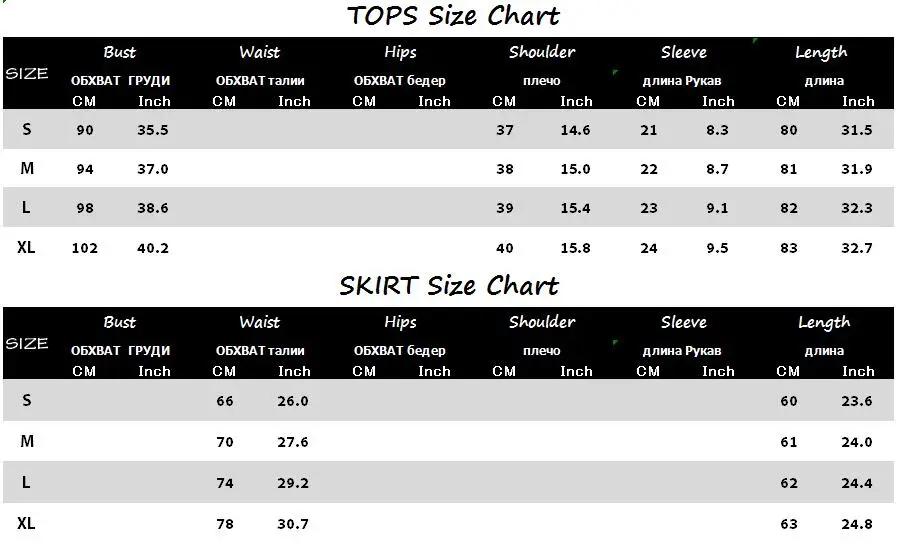The image size is (897, 556).
Task: Select the Bust header in tops chart
Action: (x=120, y=52)
